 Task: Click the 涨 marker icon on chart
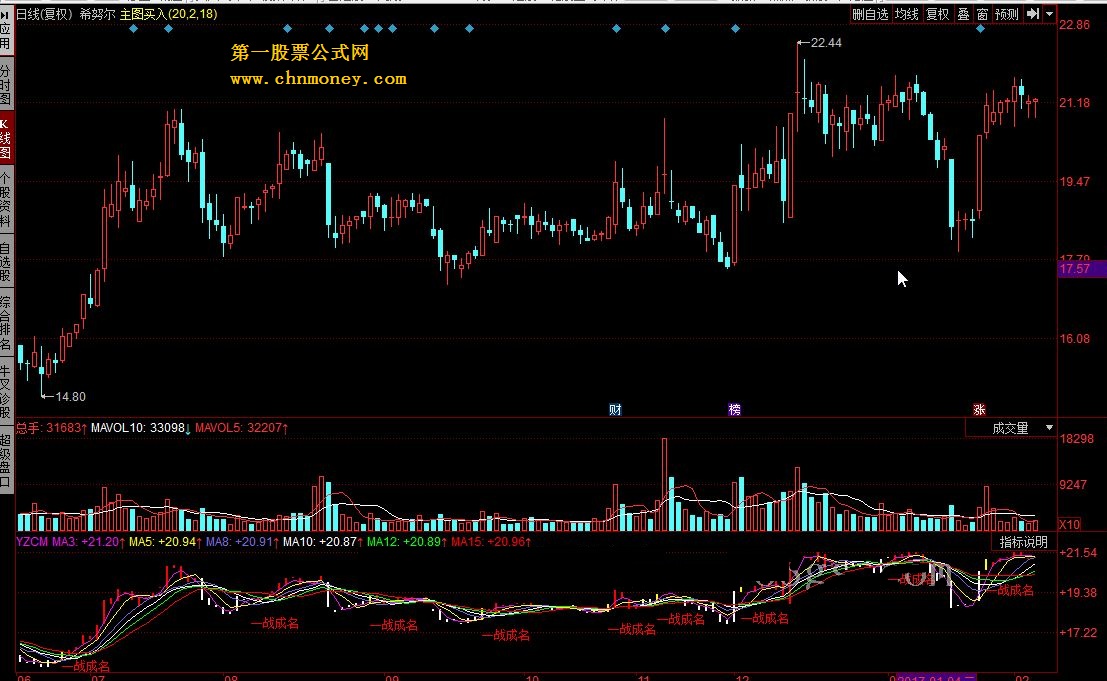(x=979, y=410)
